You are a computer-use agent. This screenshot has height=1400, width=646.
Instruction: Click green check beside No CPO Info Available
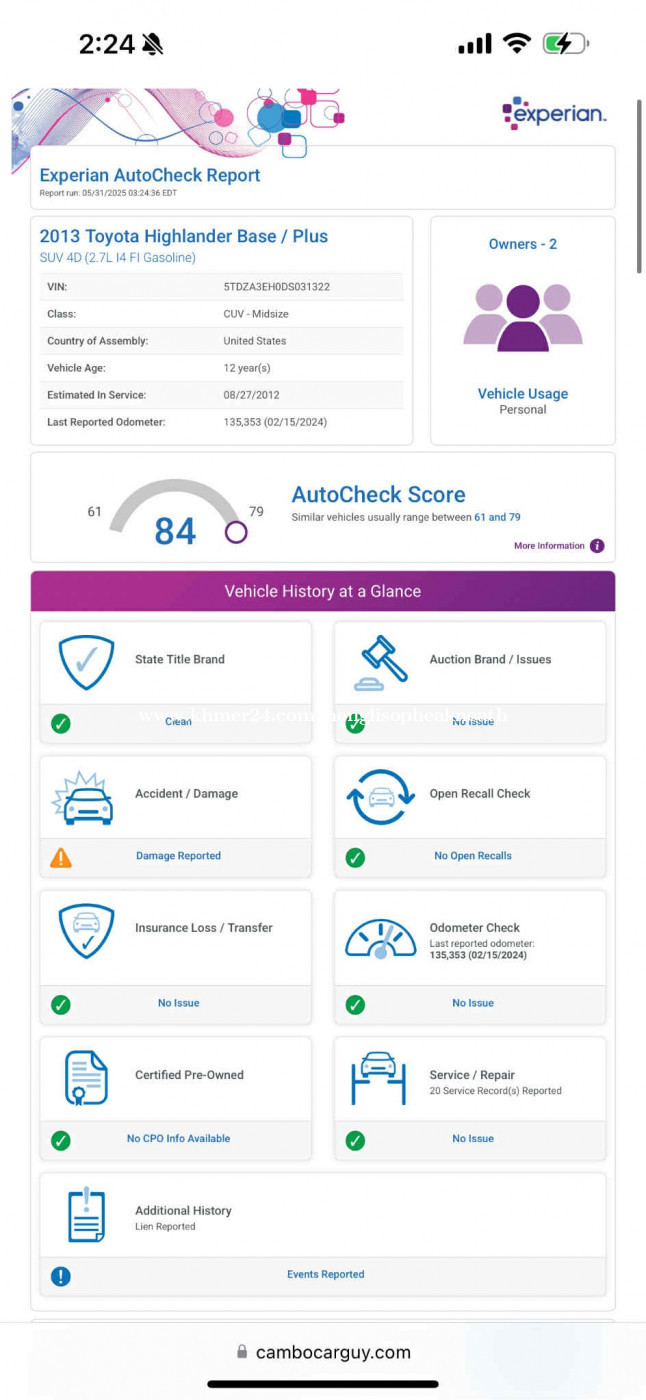point(61,1140)
